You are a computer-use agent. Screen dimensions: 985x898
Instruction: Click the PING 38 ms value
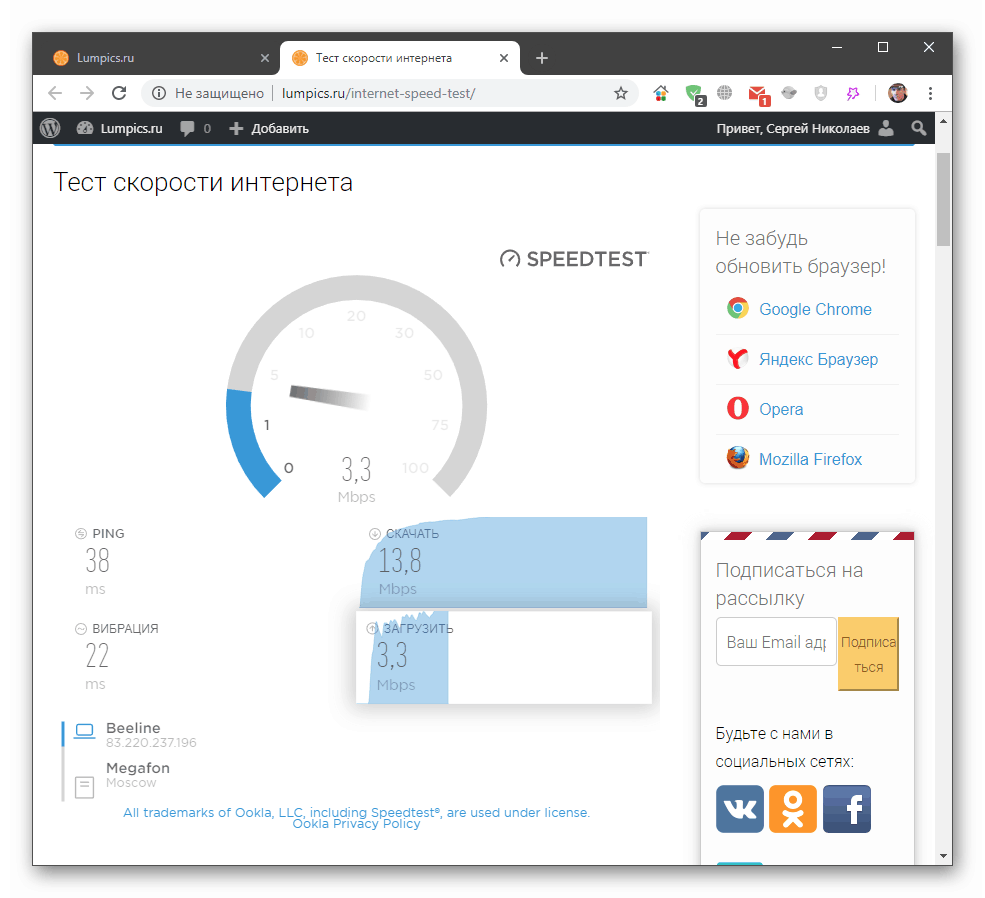coord(99,561)
